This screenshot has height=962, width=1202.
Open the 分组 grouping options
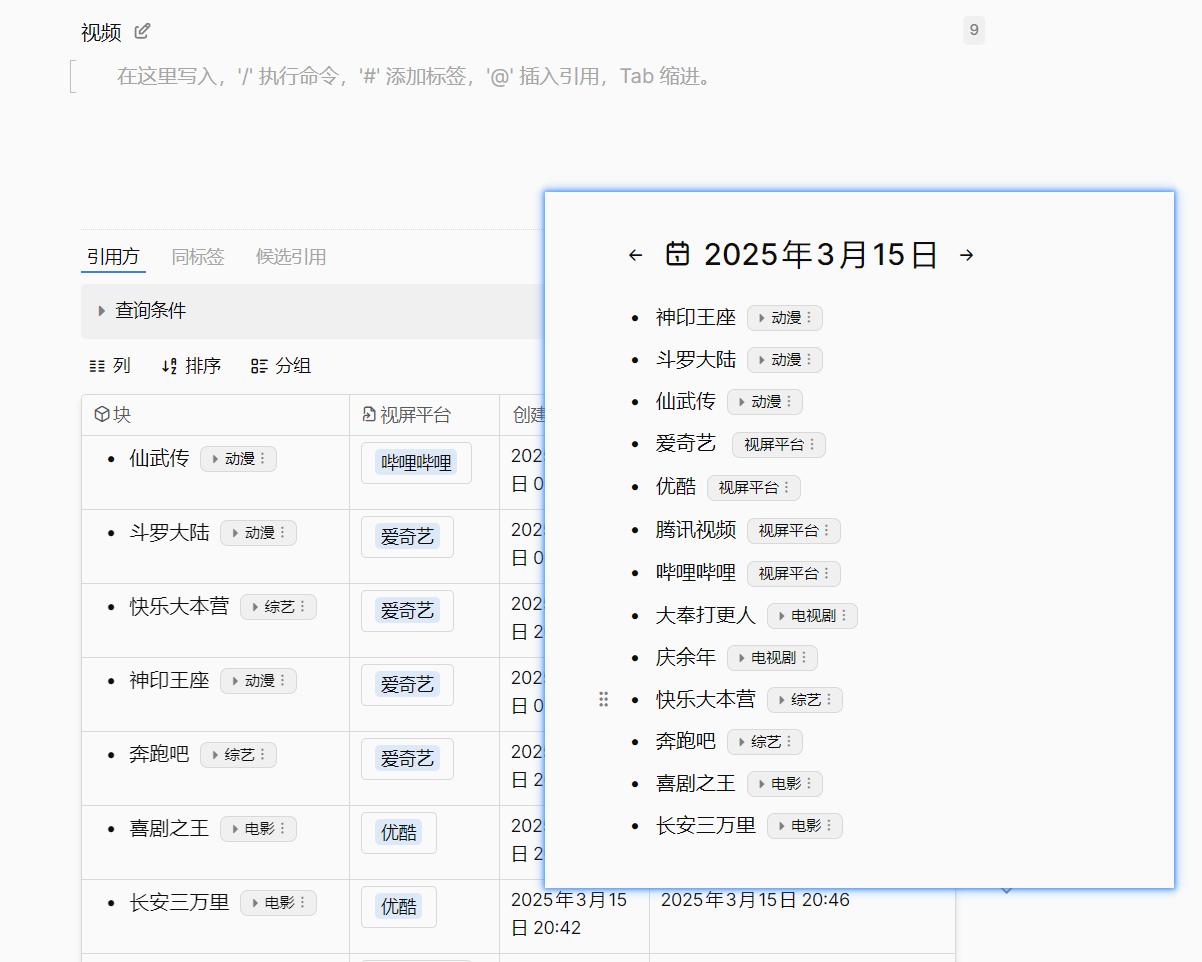[x=281, y=366]
